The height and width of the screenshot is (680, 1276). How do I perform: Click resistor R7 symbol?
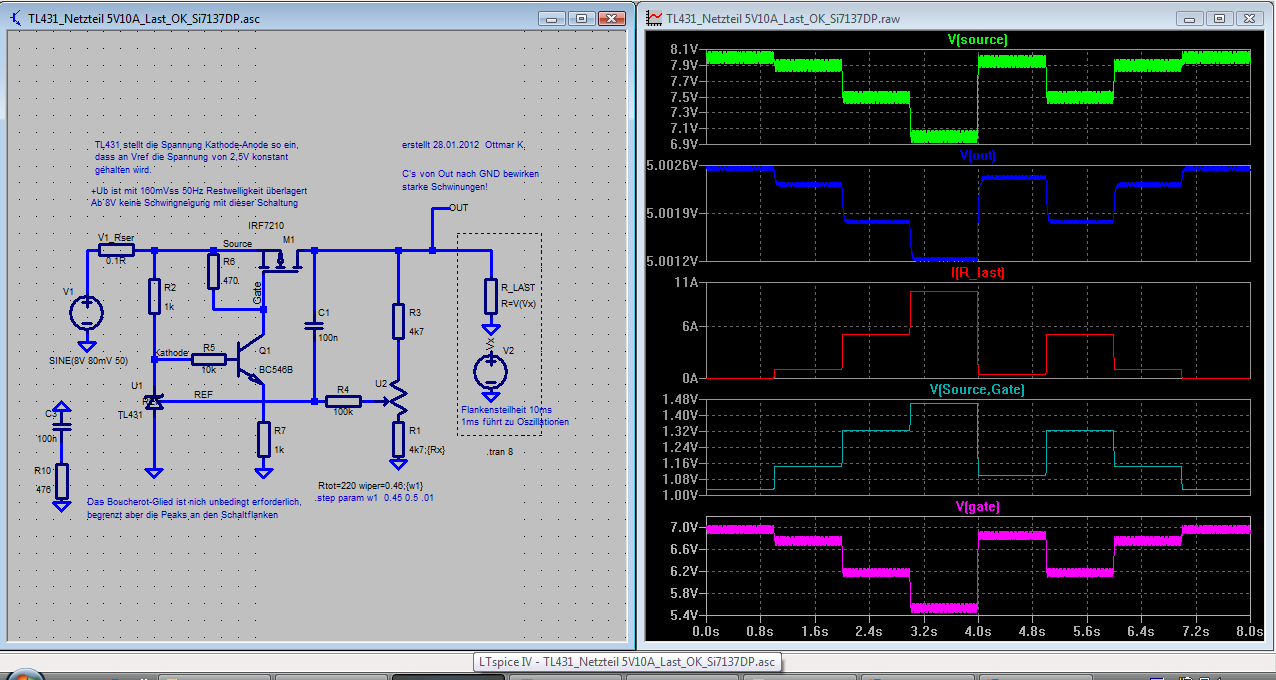point(263,439)
